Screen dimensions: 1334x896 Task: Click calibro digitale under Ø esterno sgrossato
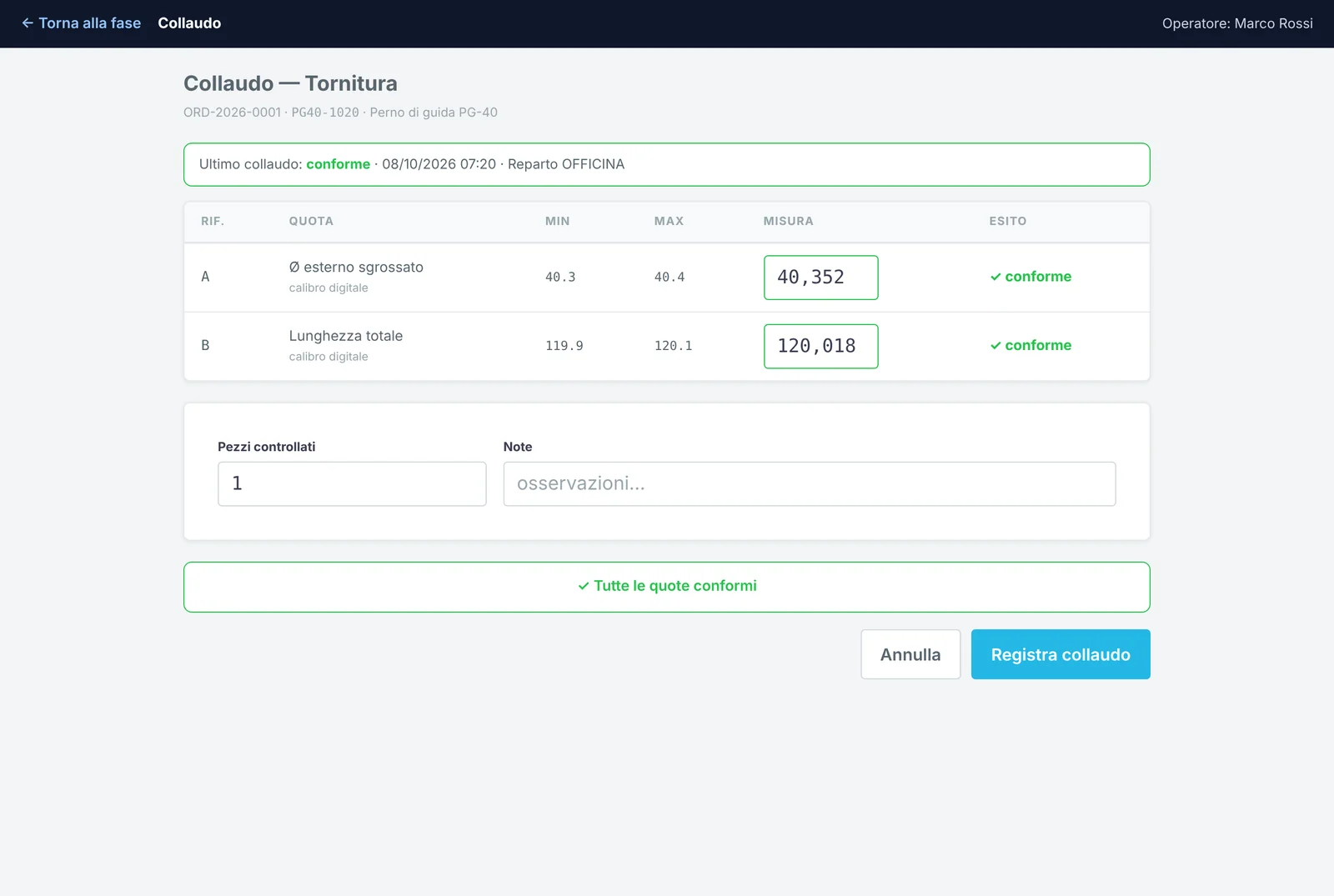328,288
